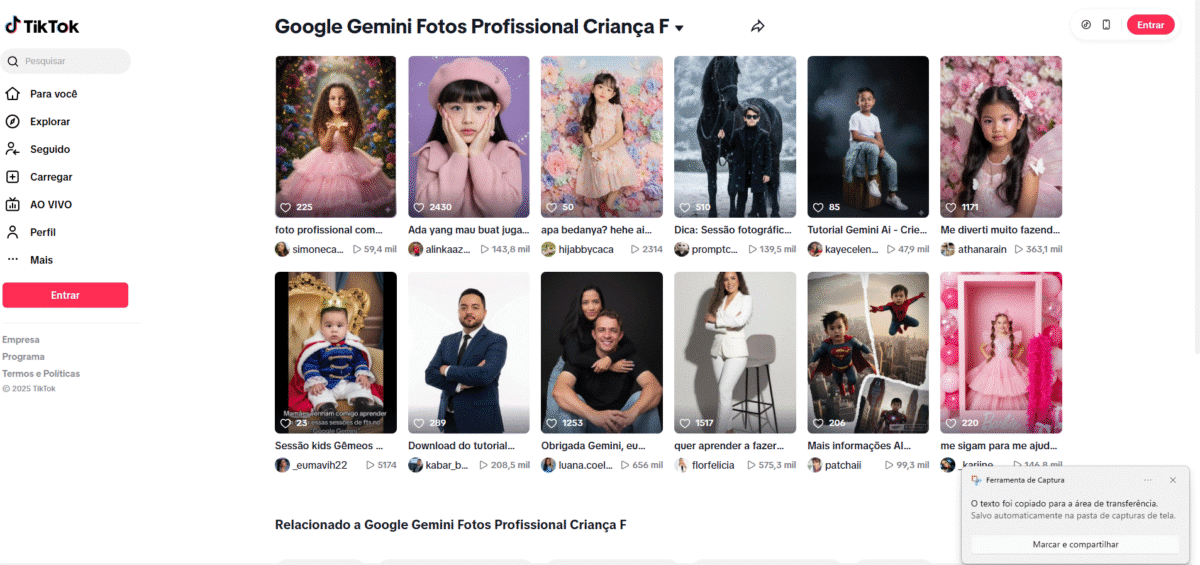Click the Pesquisar search field
The width and height of the screenshot is (1200, 565).
pos(72,61)
